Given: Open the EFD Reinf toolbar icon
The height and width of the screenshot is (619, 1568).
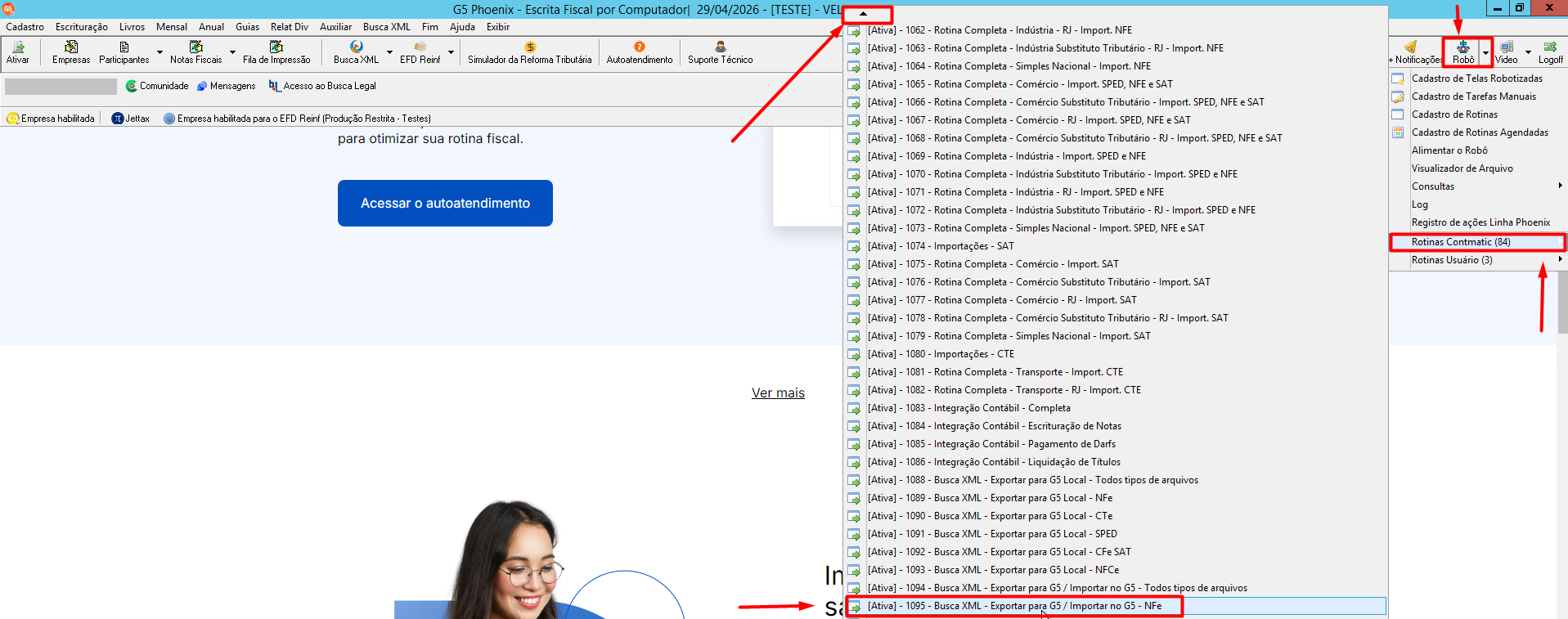Looking at the screenshot, I should (420, 52).
